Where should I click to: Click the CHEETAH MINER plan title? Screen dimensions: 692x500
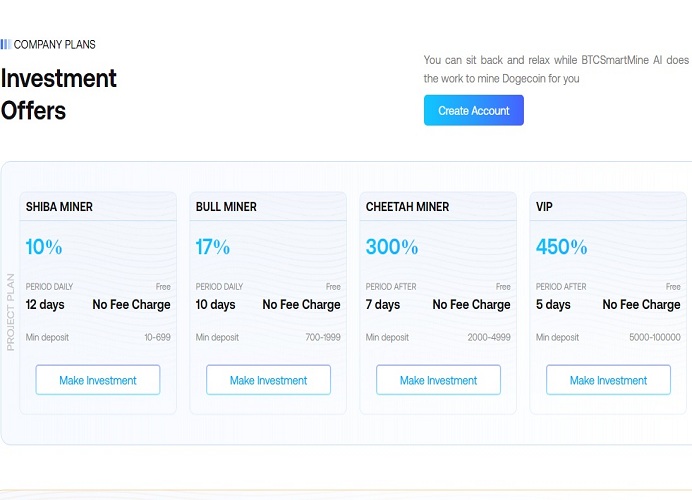pyautogui.click(x=407, y=207)
